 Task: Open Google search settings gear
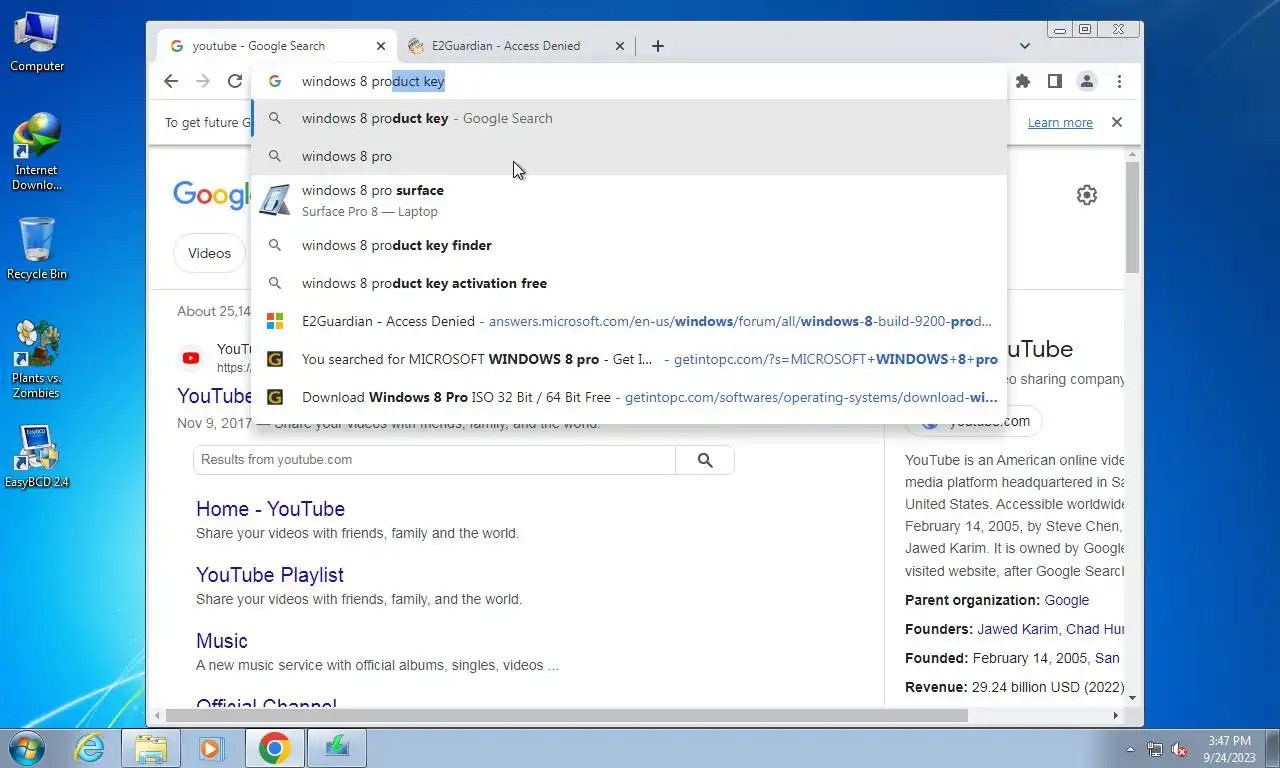1087,195
